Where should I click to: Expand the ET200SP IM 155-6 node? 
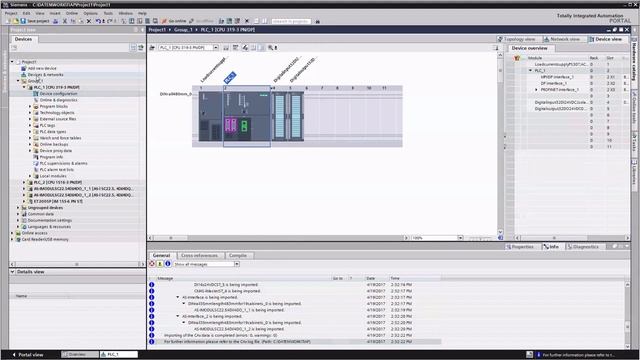pos(24,201)
